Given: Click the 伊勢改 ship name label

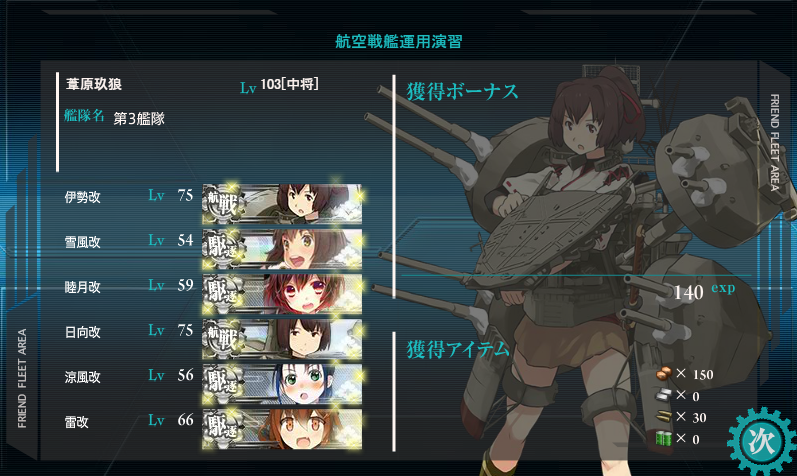Looking at the screenshot, I should tap(82, 197).
